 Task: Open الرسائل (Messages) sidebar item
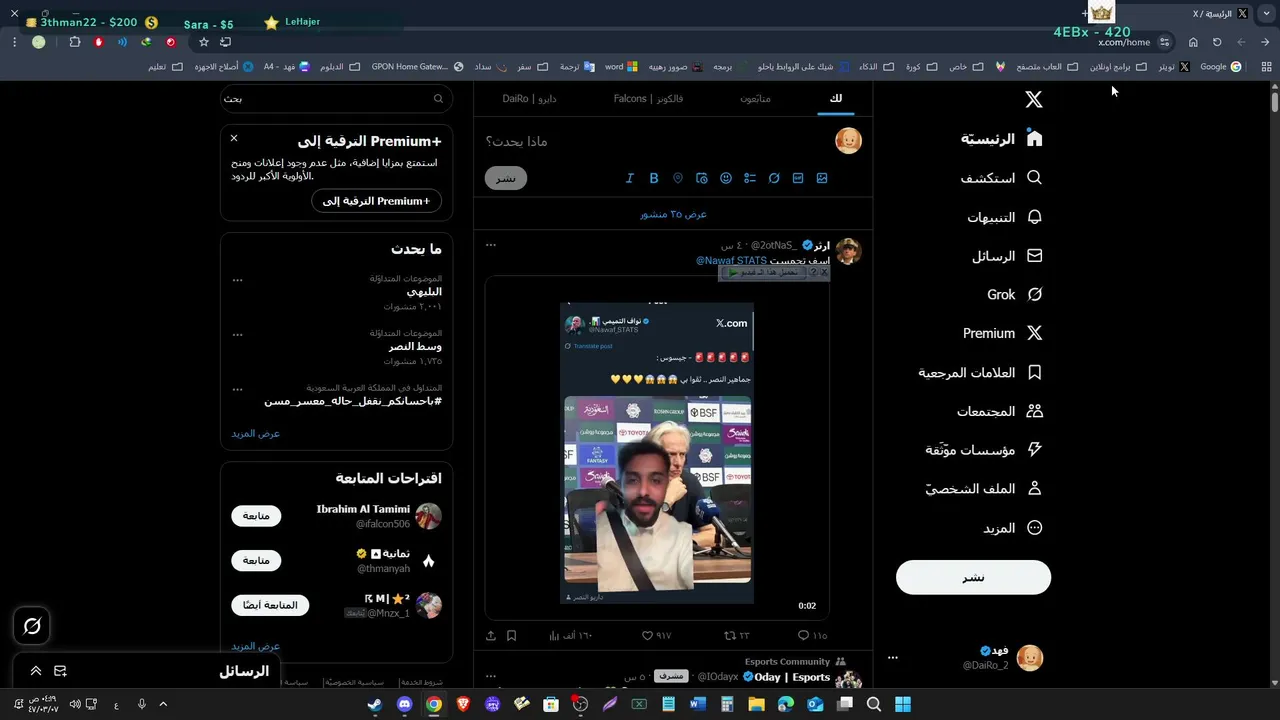click(x=1007, y=256)
